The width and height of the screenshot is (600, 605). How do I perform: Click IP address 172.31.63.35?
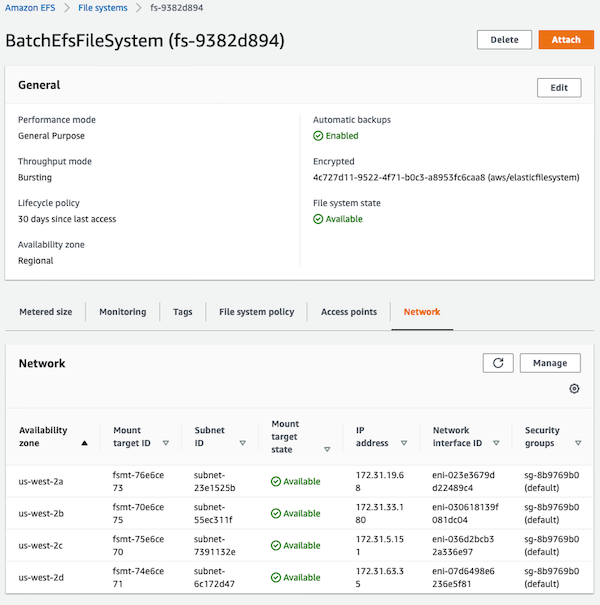click(x=380, y=578)
